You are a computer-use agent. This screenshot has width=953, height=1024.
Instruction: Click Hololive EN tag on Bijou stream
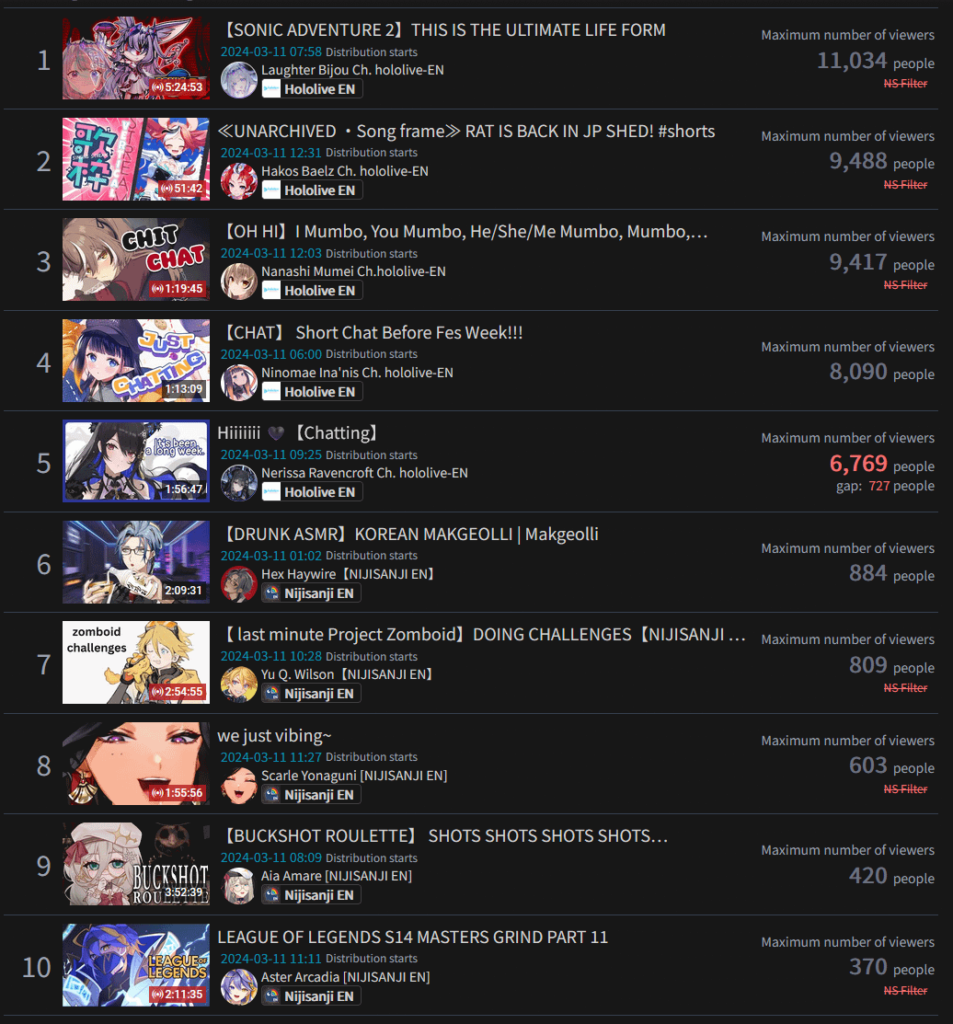point(312,89)
